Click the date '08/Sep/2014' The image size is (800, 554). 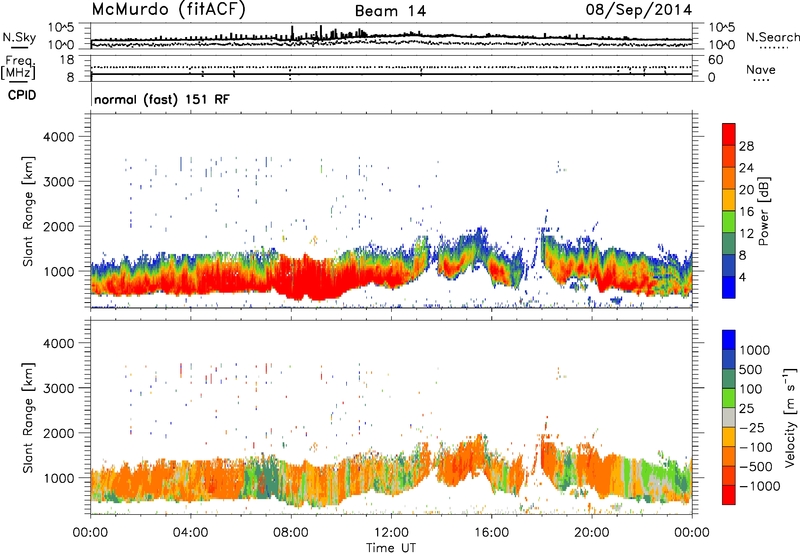[639, 9]
